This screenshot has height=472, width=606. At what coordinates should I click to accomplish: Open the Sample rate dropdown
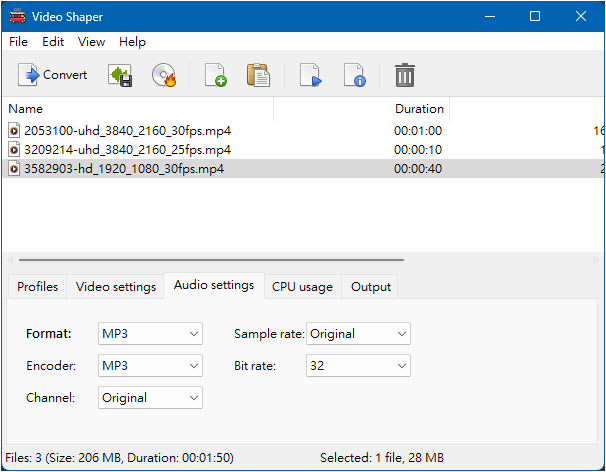tap(359, 334)
